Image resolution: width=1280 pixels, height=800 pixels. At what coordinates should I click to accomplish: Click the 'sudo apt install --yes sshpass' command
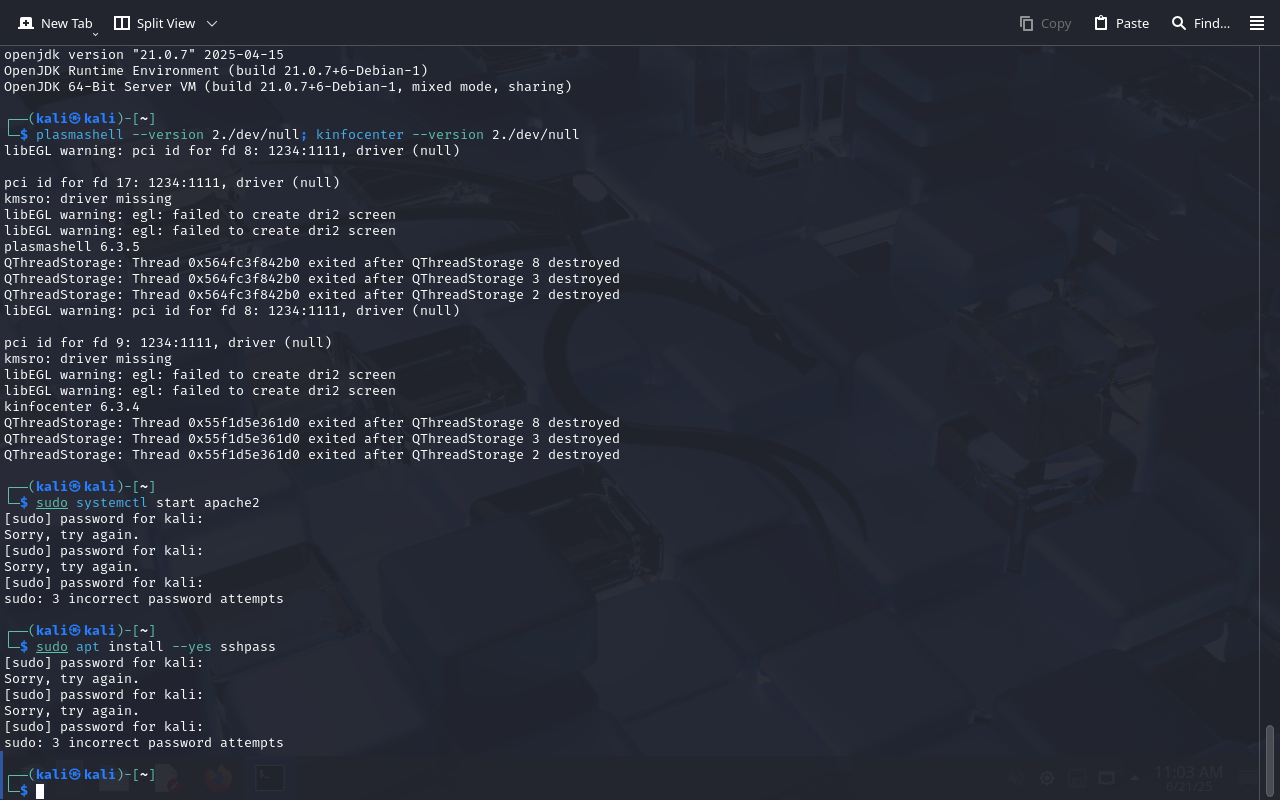coord(156,647)
